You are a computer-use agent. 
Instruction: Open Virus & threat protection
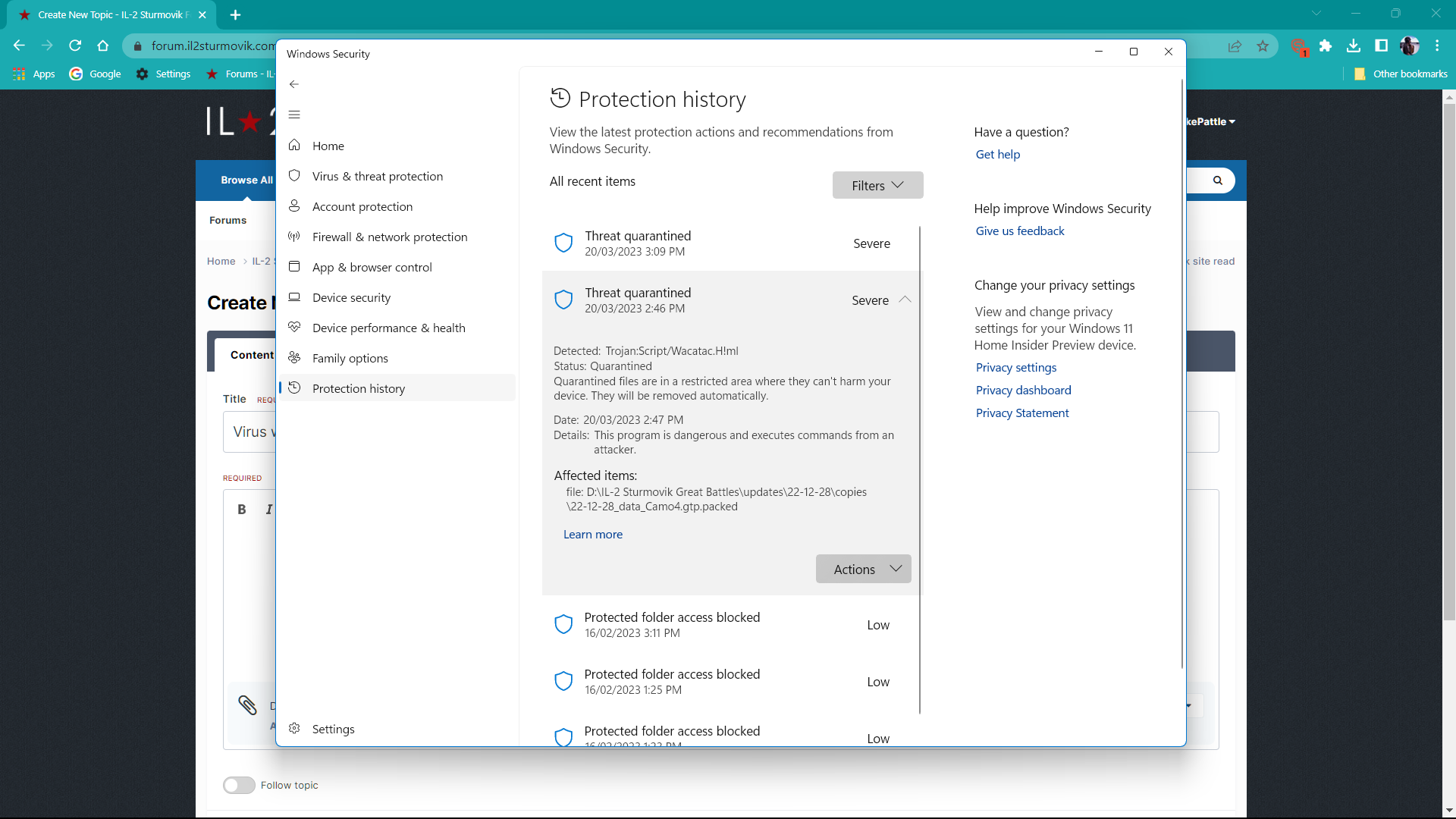(397, 176)
